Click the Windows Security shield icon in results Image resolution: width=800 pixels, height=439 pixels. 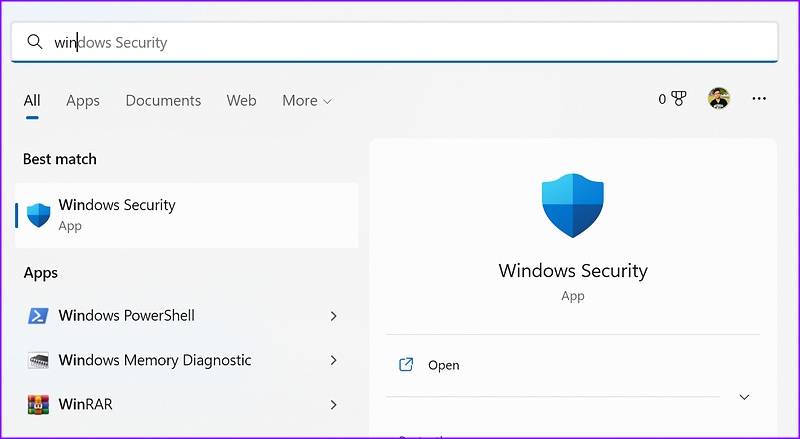tap(39, 215)
